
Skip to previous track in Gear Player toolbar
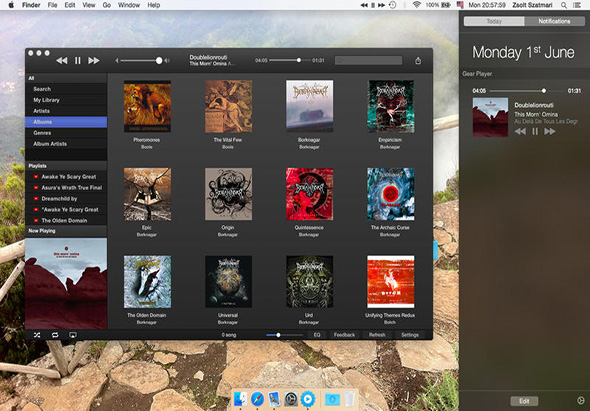click(62, 61)
